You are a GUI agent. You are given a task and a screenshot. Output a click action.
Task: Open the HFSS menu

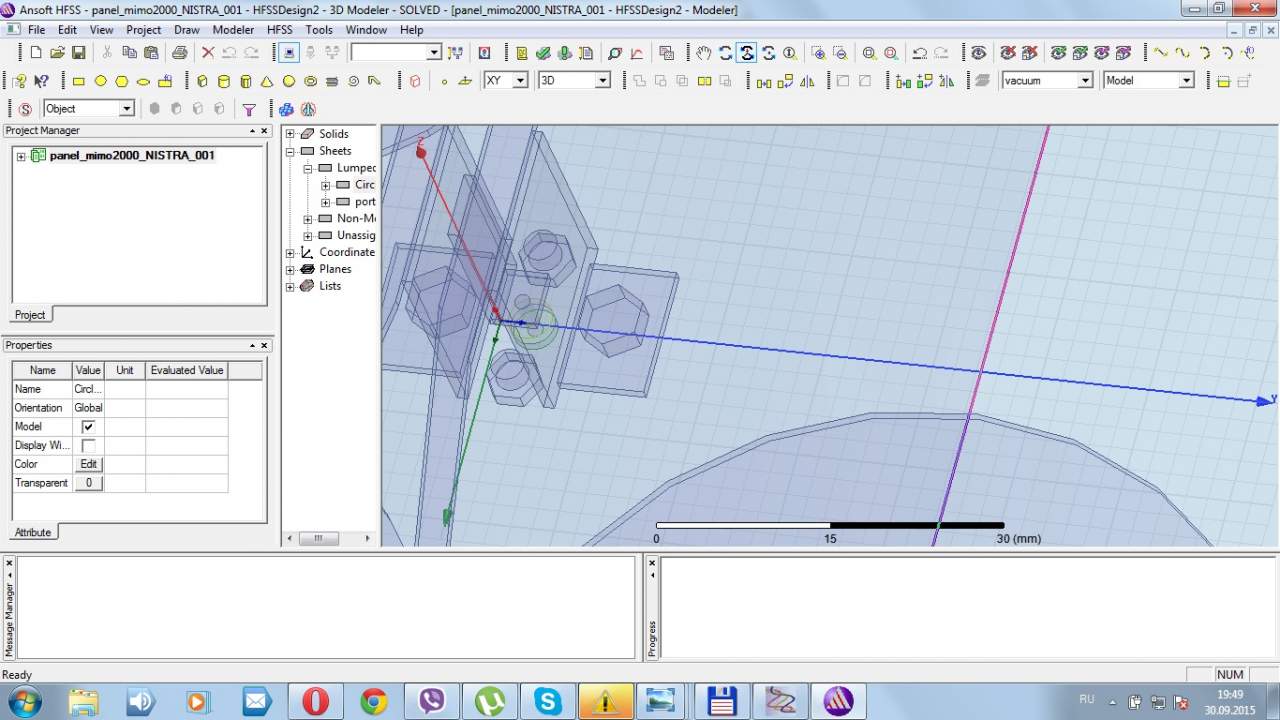pos(279,30)
